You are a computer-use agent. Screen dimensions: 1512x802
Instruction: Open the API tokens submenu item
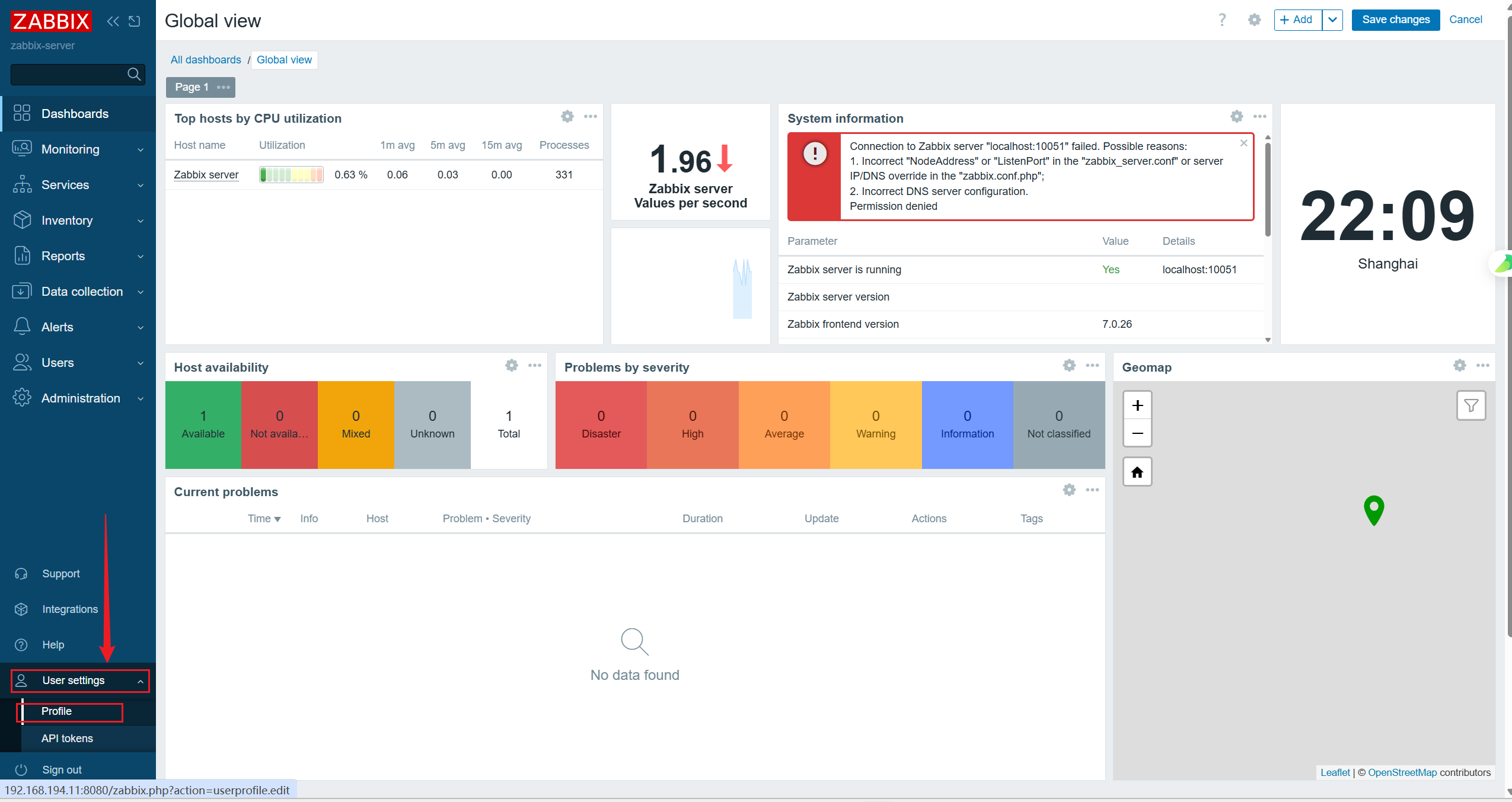coord(88,739)
